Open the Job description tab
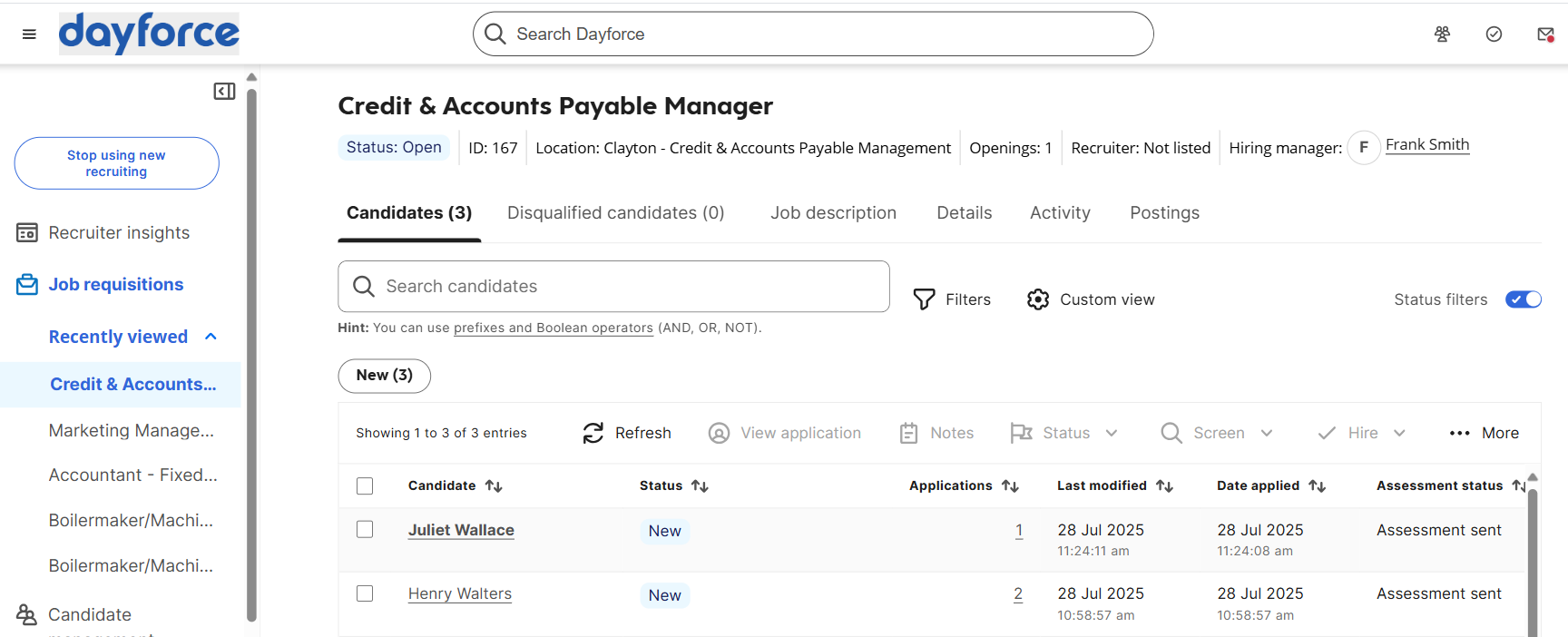The height and width of the screenshot is (637, 1568). (833, 213)
